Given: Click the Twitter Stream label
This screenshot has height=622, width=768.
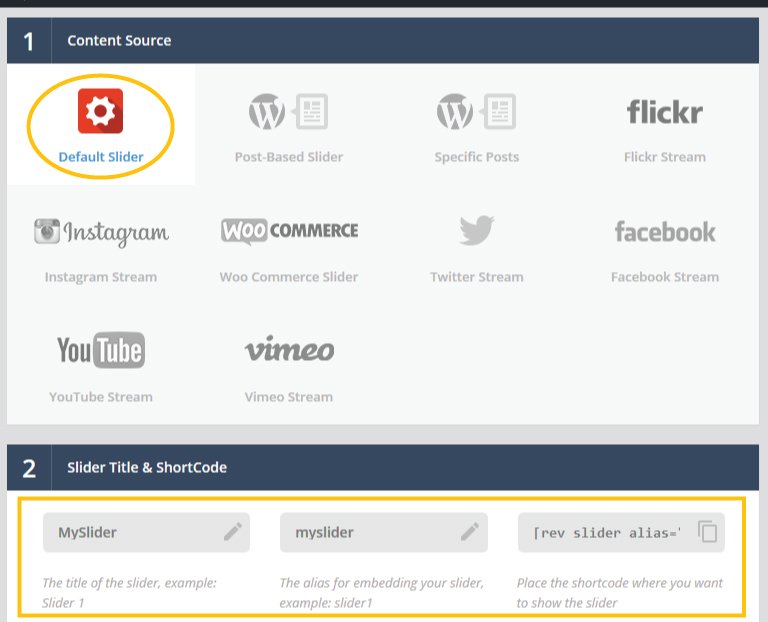Looking at the screenshot, I should click(477, 277).
